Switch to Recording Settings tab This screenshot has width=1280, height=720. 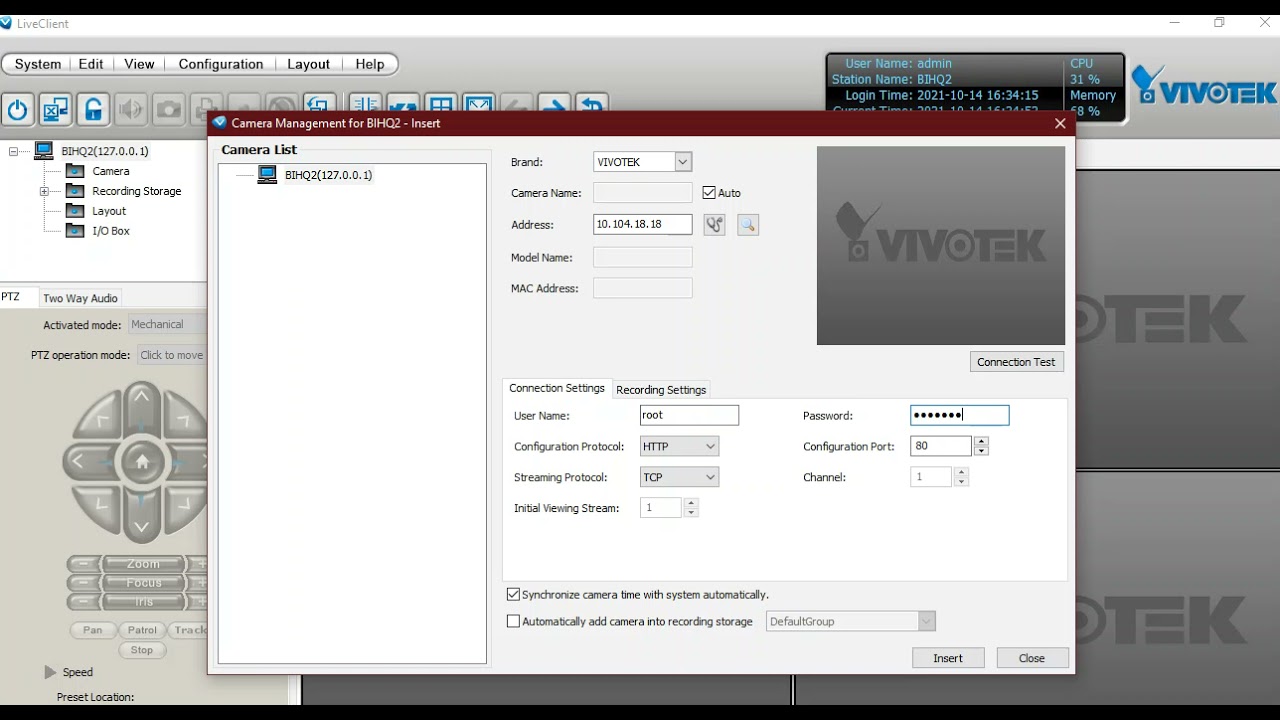[661, 390]
